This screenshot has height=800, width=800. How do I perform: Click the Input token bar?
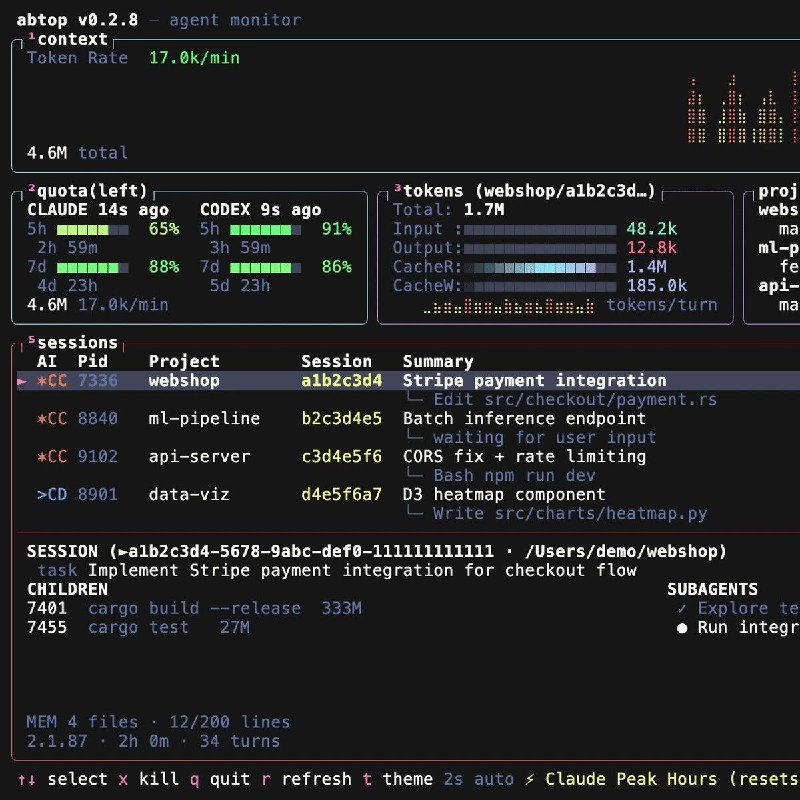click(x=540, y=230)
